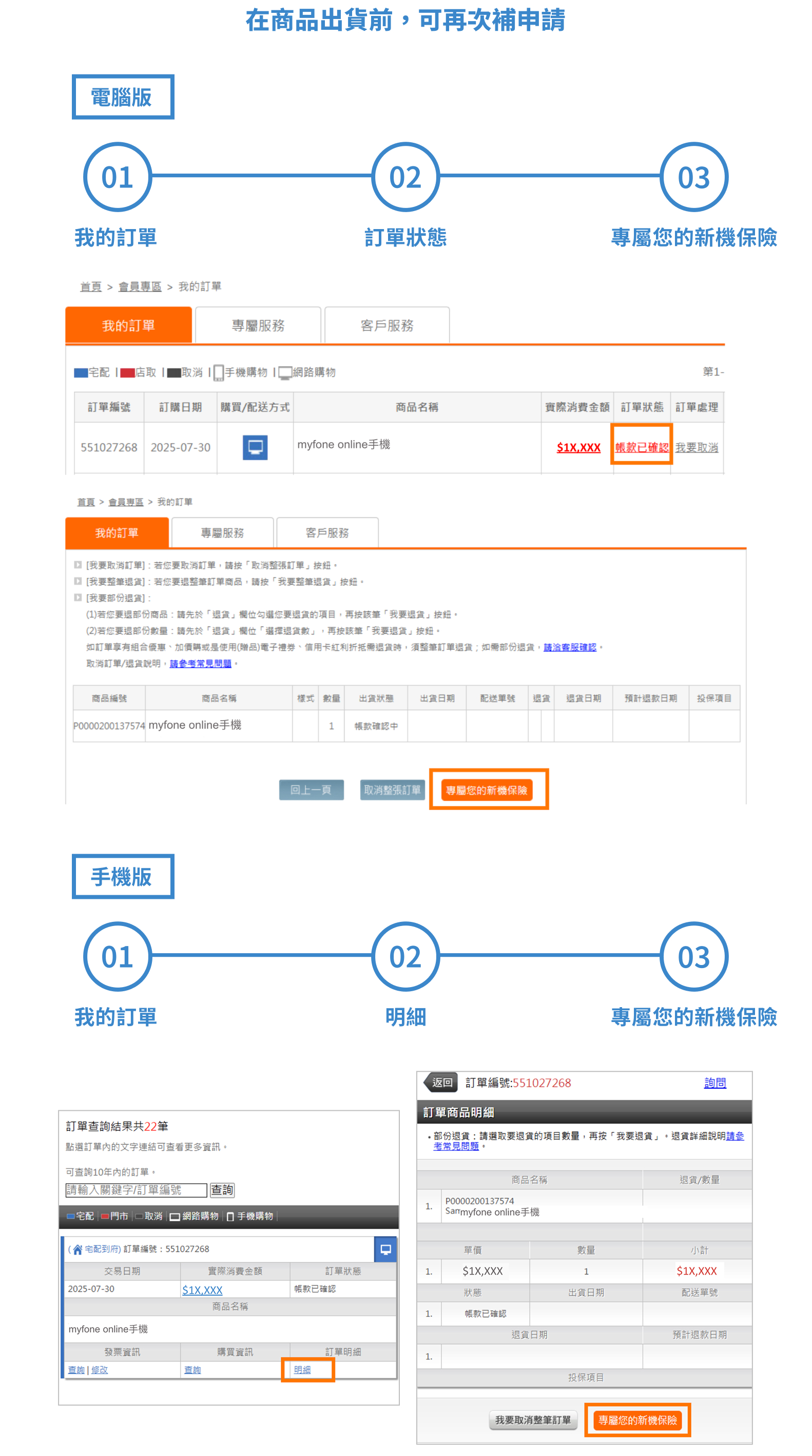This screenshot has width=812, height=1456.
Task: Open the second 我的訂單 orange tab
Action: pyautogui.click(x=117, y=533)
